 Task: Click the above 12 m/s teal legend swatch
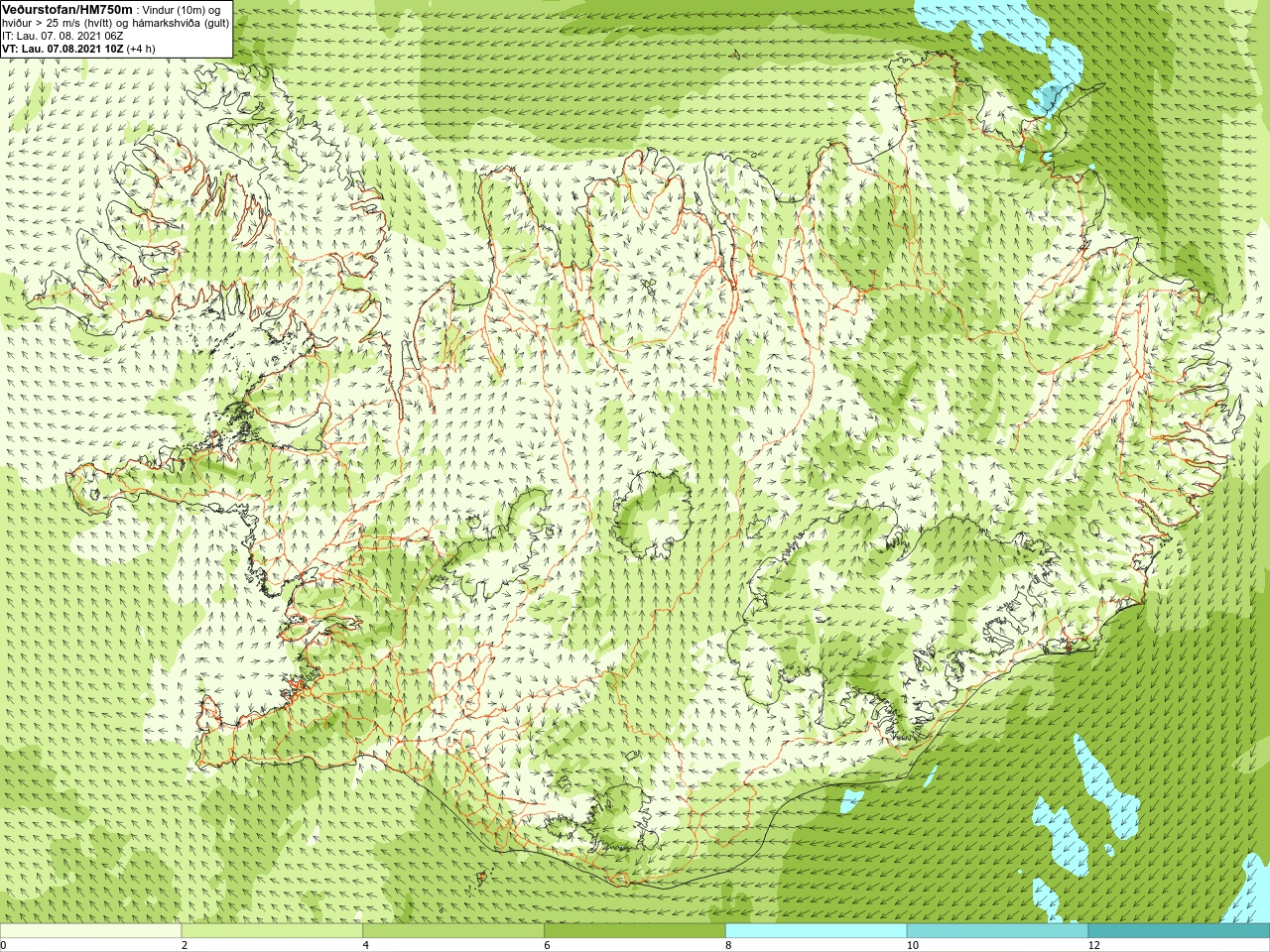point(1179,931)
